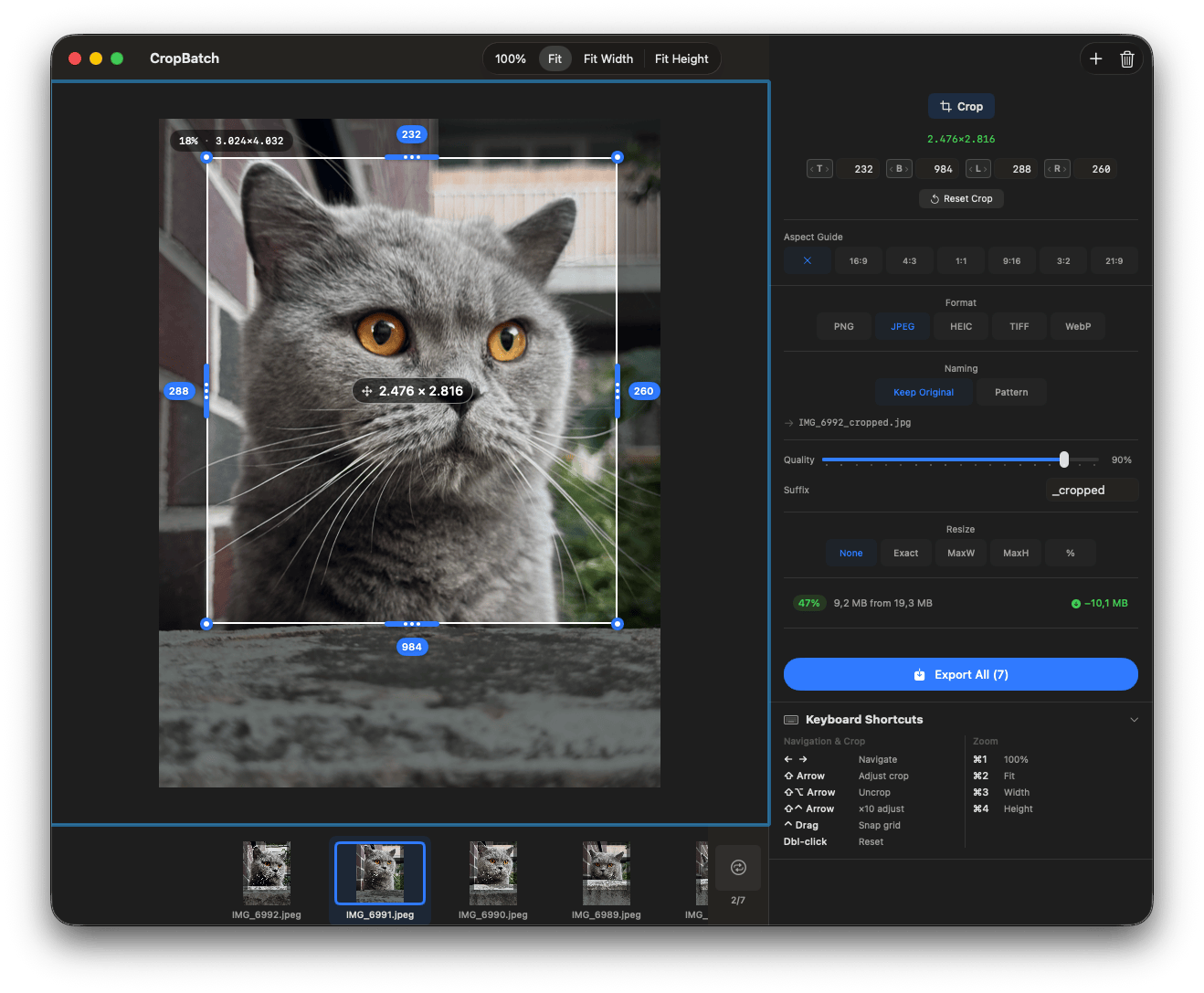
Task: Click the loop icon beside the thumbnail strip
Action: (x=738, y=868)
